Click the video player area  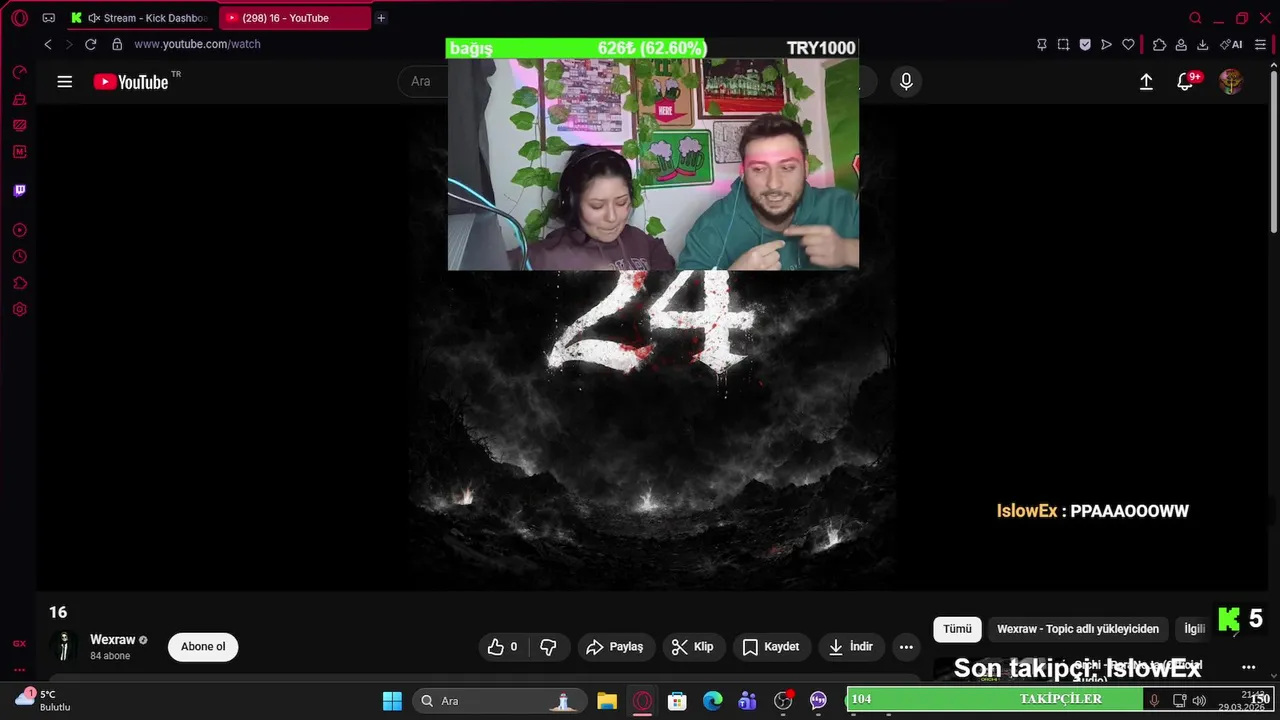652,346
